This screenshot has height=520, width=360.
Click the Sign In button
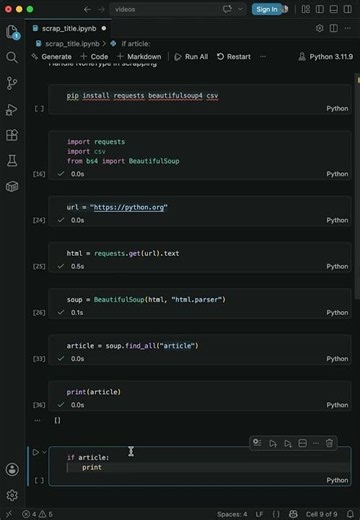267,9
